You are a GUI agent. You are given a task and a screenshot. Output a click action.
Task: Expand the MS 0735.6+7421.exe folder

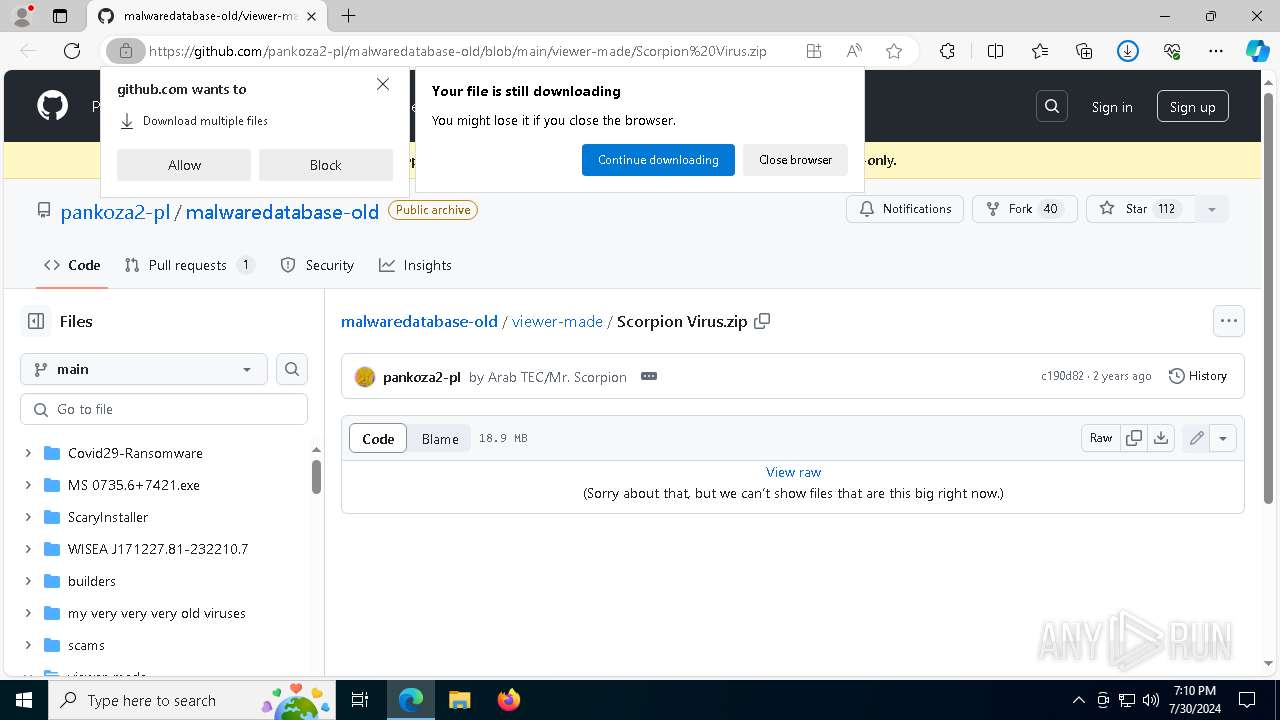pos(28,485)
